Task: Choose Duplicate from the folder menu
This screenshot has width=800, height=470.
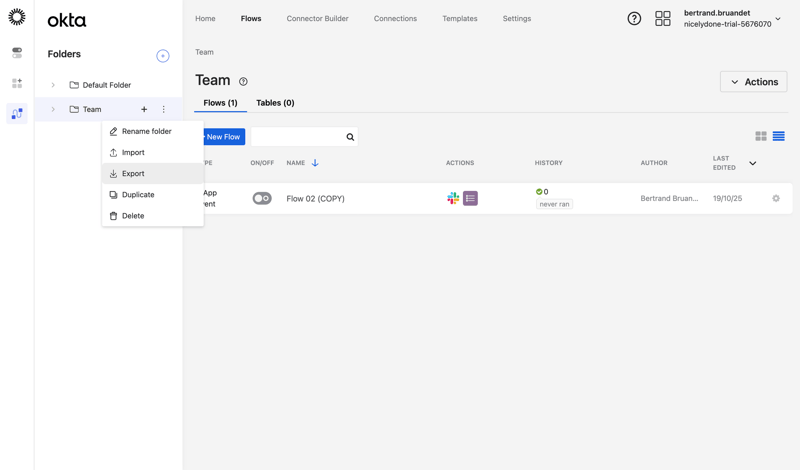Action: [x=153, y=194]
